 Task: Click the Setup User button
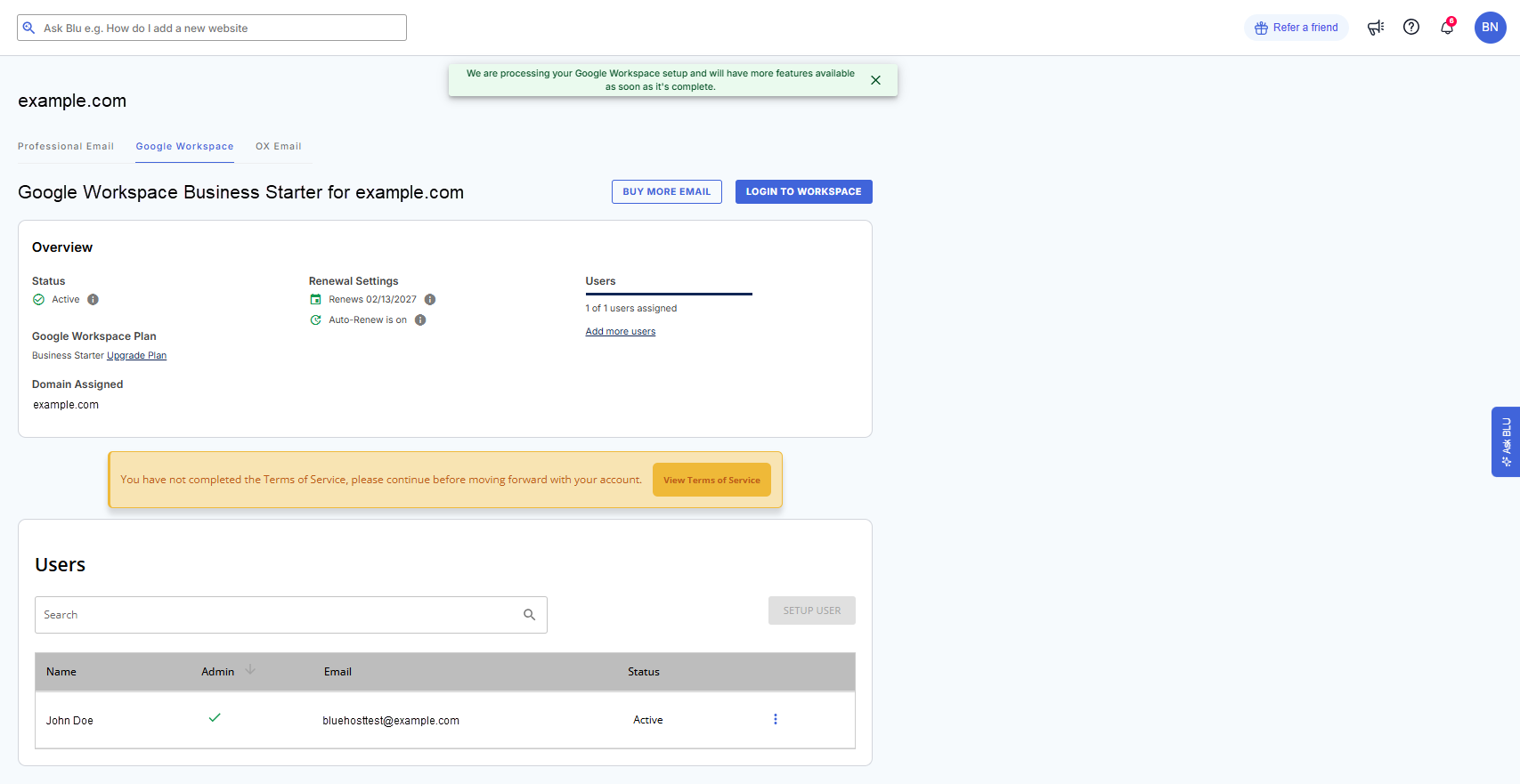812,610
